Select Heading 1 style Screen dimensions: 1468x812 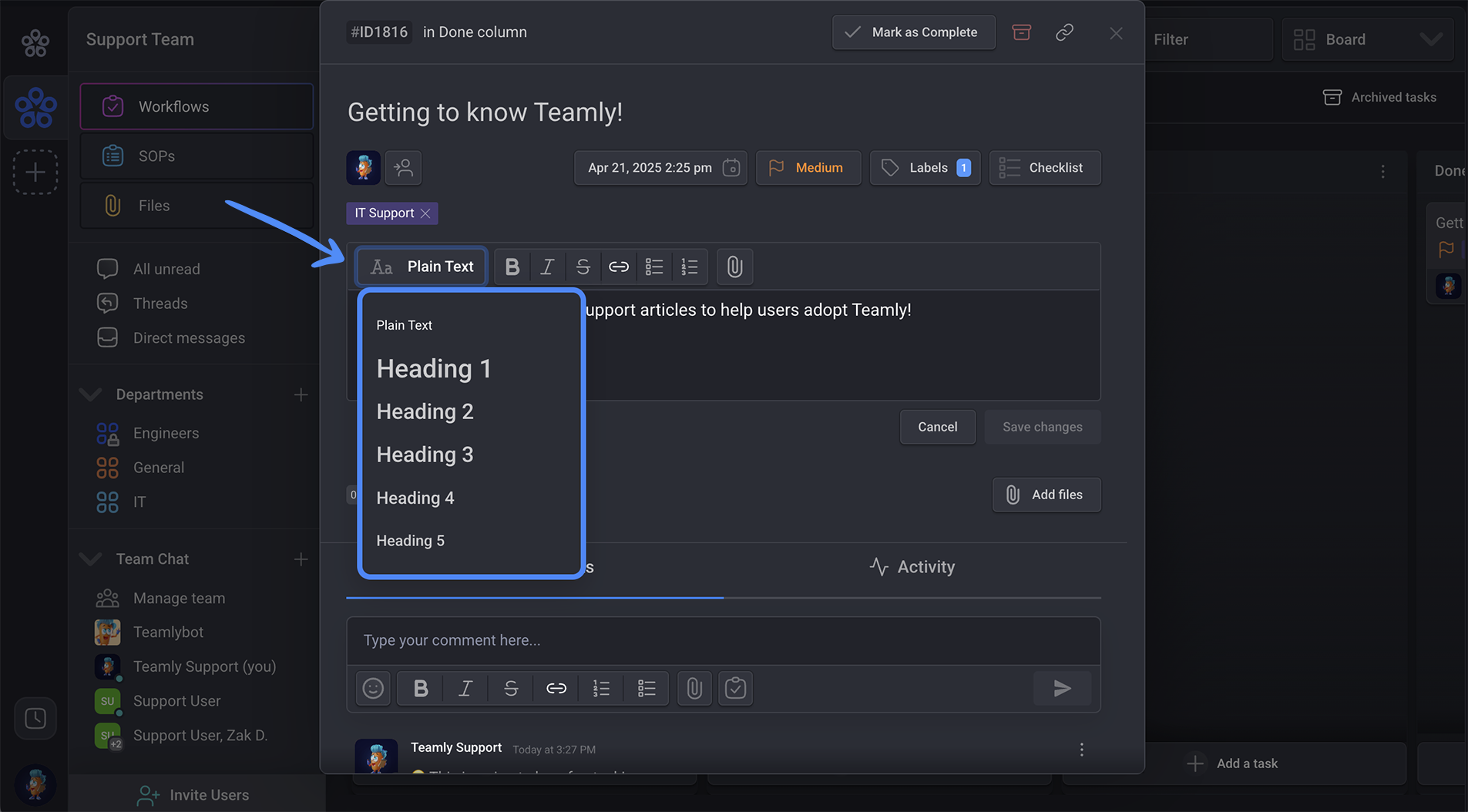pos(434,368)
